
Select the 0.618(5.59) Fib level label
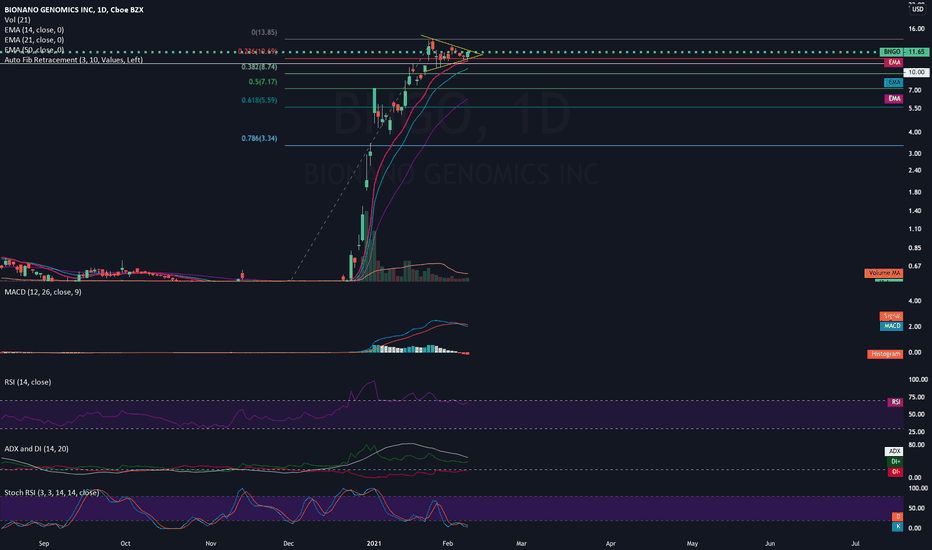(259, 100)
